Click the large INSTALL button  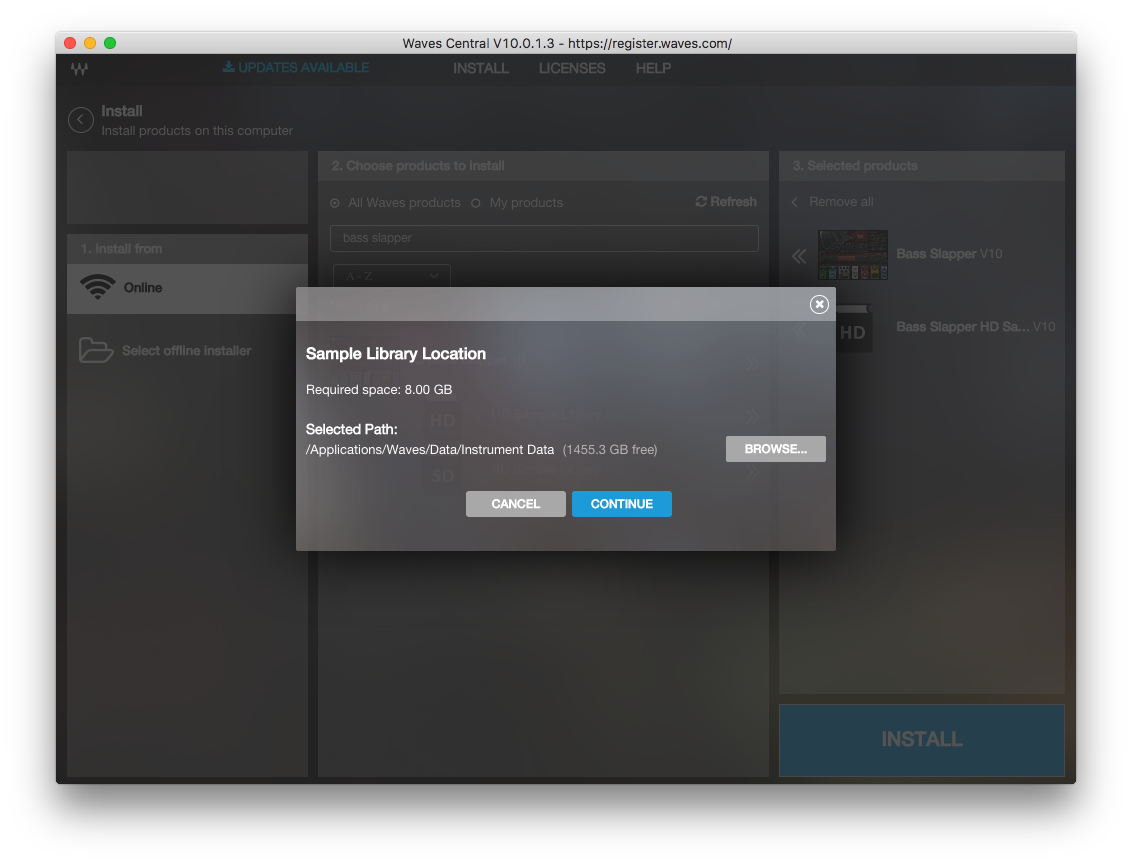pyautogui.click(x=922, y=740)
